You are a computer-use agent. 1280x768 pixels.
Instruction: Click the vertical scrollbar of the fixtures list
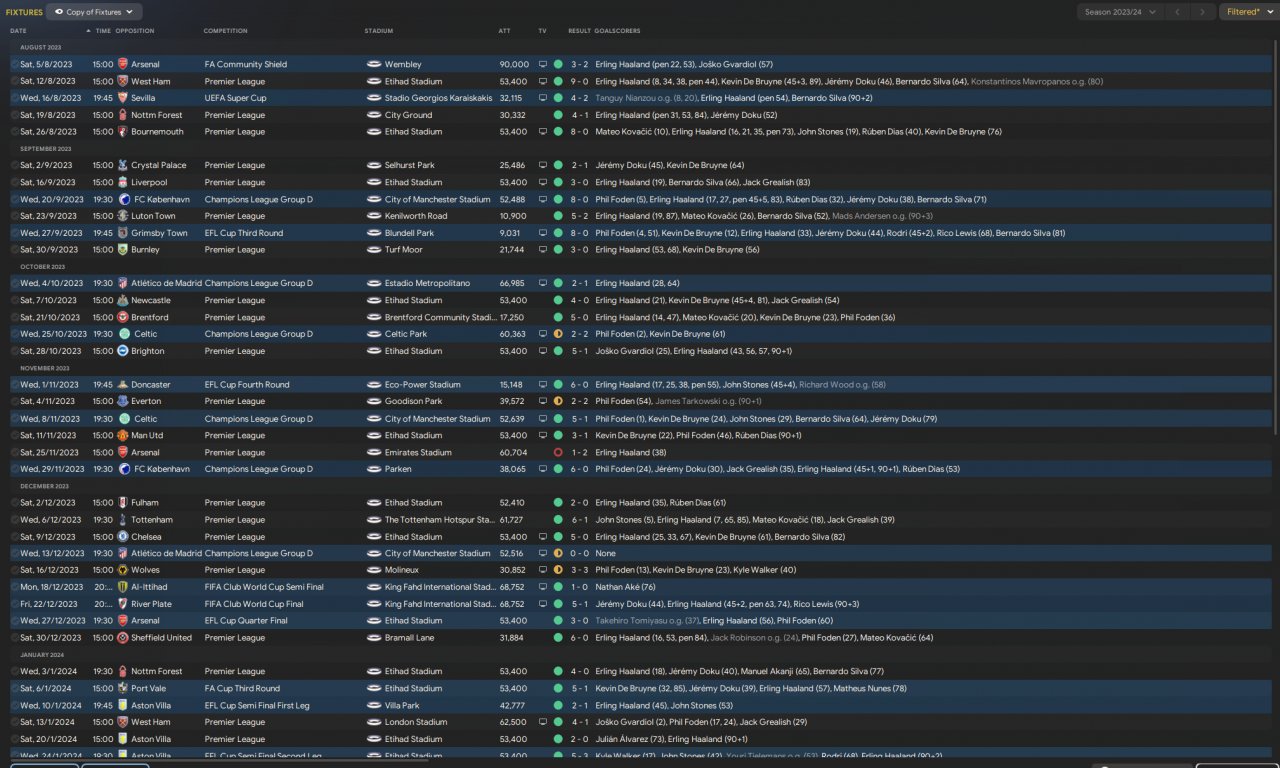pyautogui.click(x=1275, y=235)
